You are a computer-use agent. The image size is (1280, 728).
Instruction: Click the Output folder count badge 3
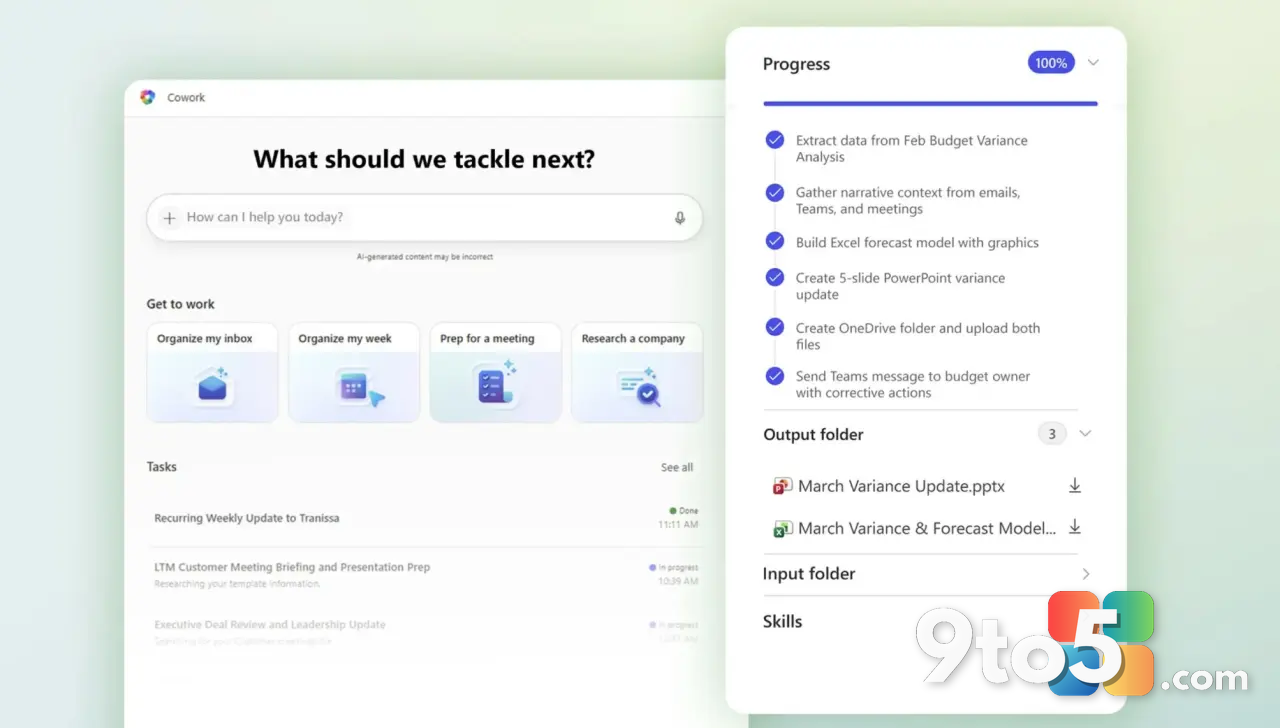click(x=1051, y=434)
